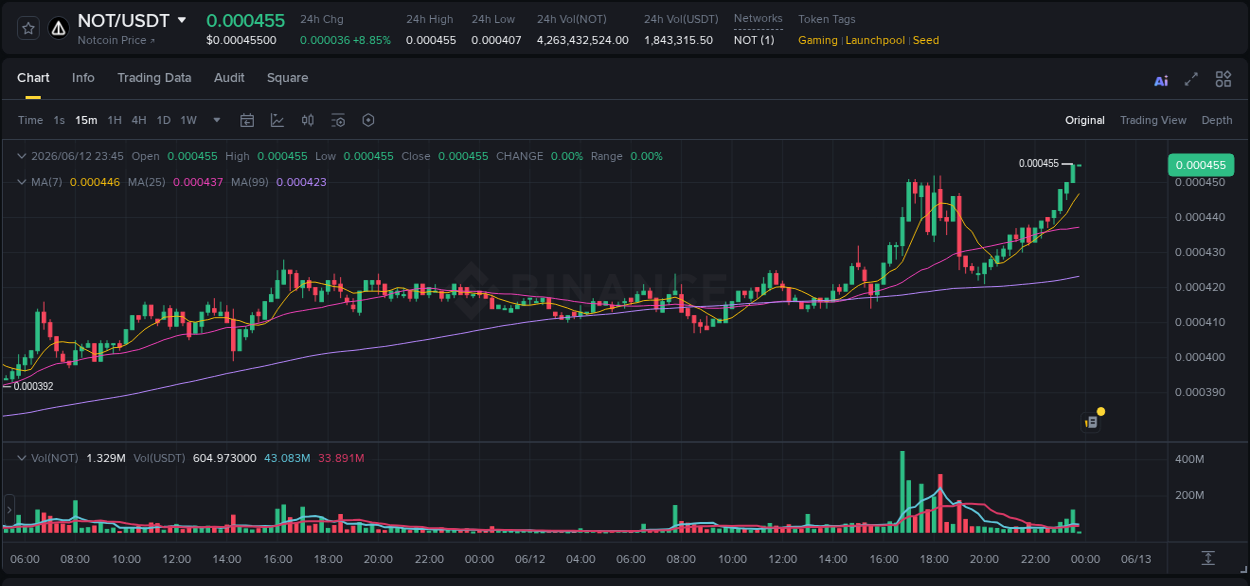Image resolution: width=1250 pixels, height=586 pixels.
Task: Open the Square tab
Action: pyautogui.click(x=287, y=78)
